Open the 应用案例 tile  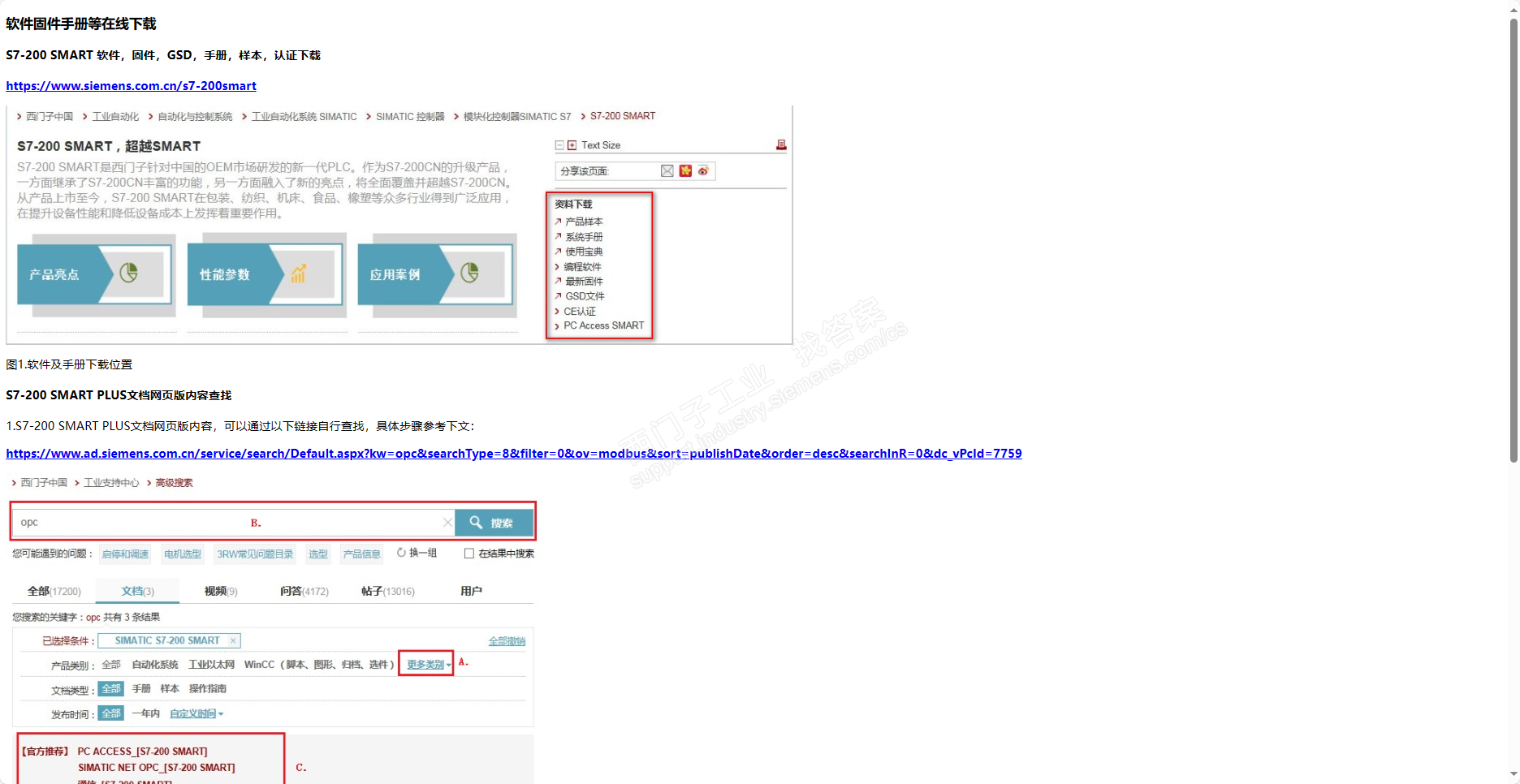point(437,274)
